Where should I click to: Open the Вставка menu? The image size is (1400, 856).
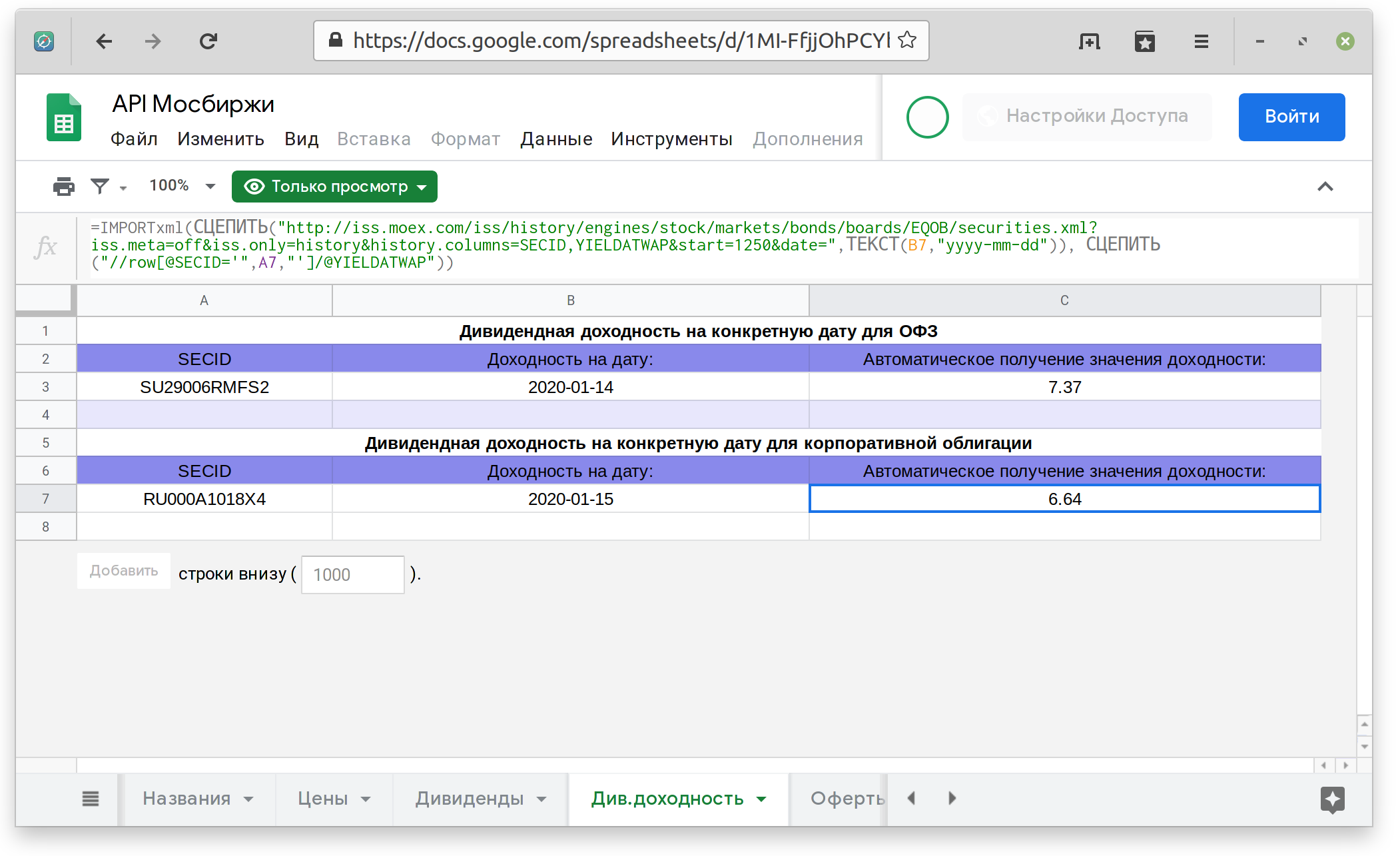374,139
